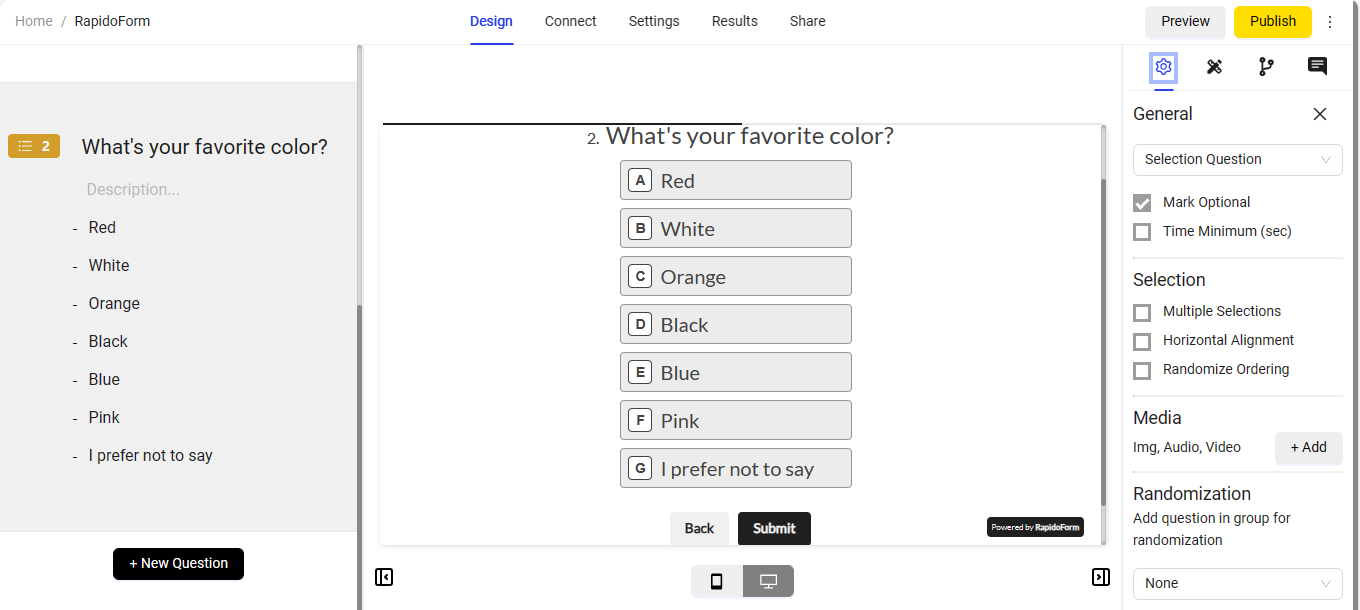Screen dimensions: 1360x610
Task: Collapse the left panel icon
Action: (384, 577)
